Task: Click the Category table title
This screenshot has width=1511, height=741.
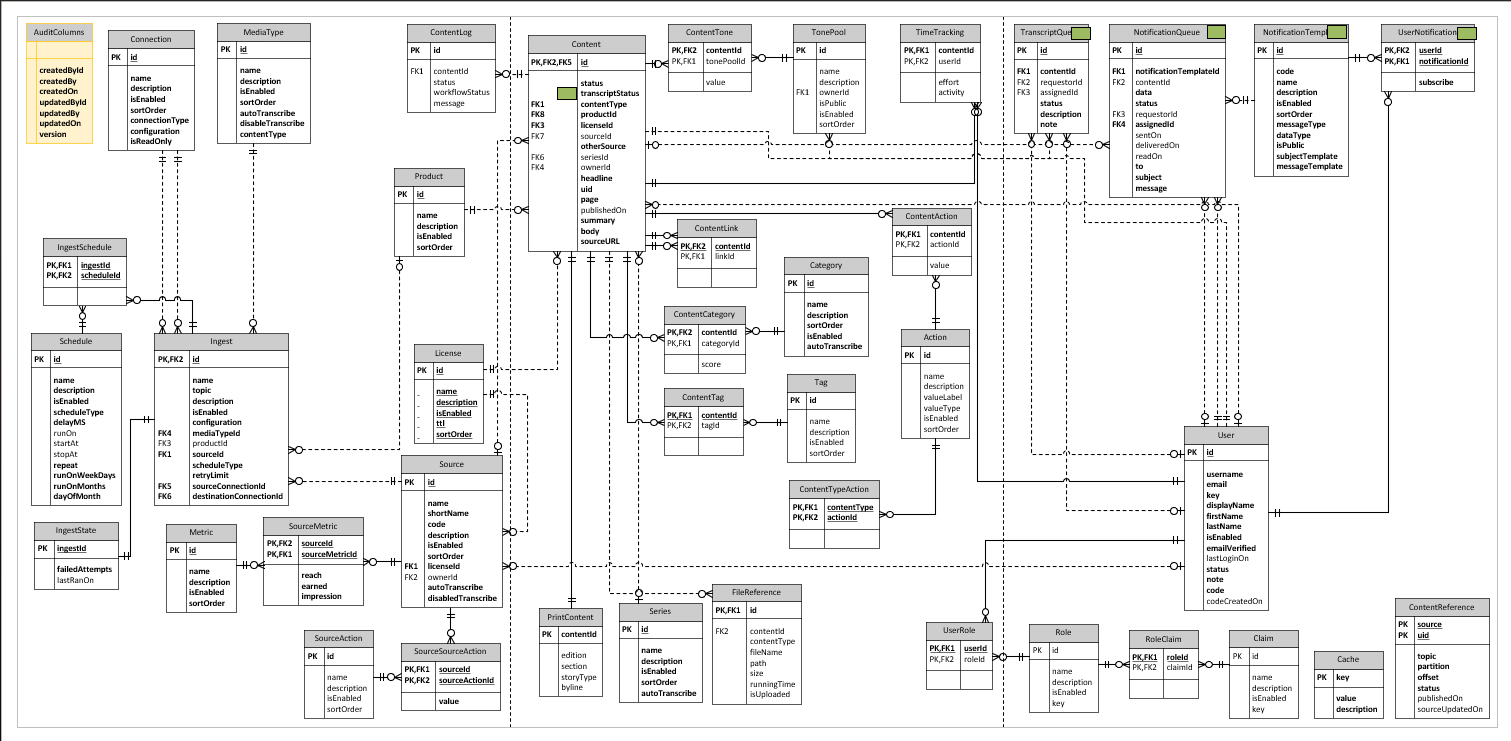Action: click(825, 266)
